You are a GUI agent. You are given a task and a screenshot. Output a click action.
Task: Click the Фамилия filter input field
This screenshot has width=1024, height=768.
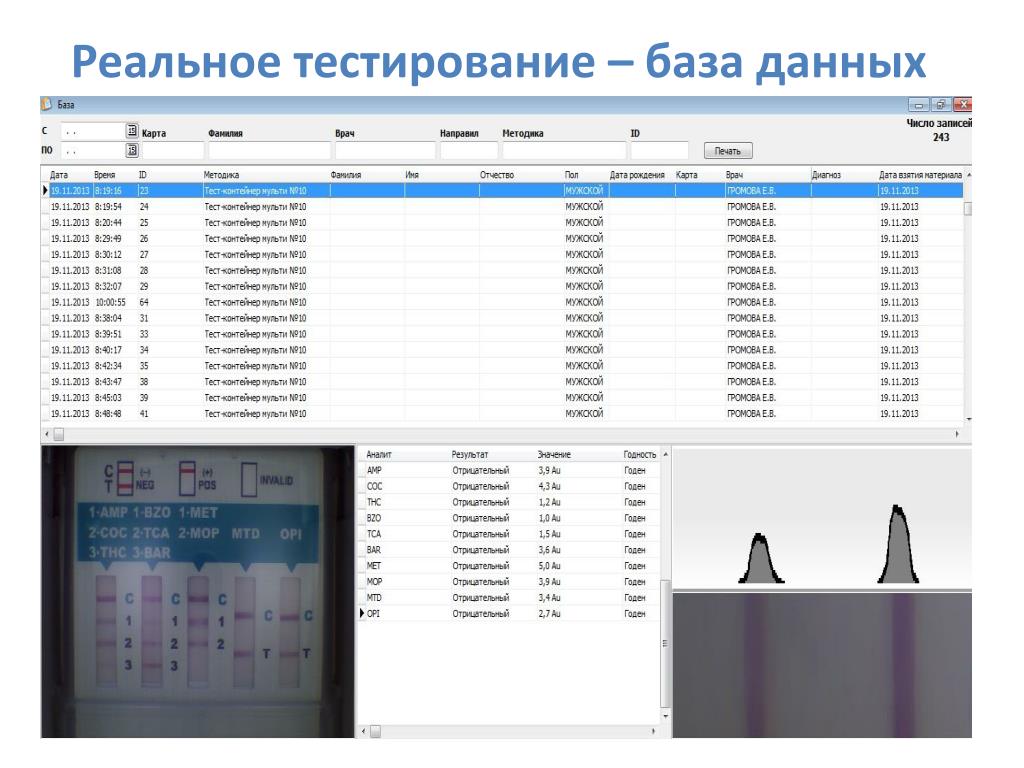[270, 151]
